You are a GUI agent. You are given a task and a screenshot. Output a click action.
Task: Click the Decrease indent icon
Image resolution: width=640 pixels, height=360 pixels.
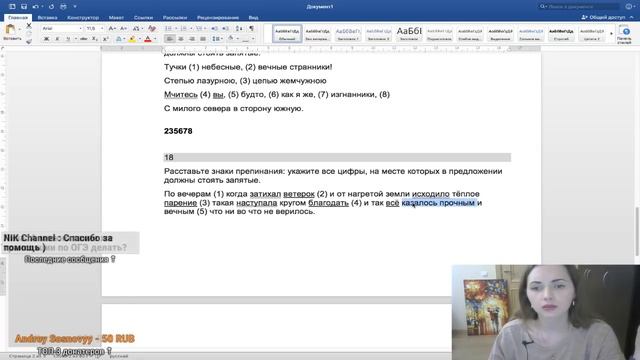pos(215,28)
